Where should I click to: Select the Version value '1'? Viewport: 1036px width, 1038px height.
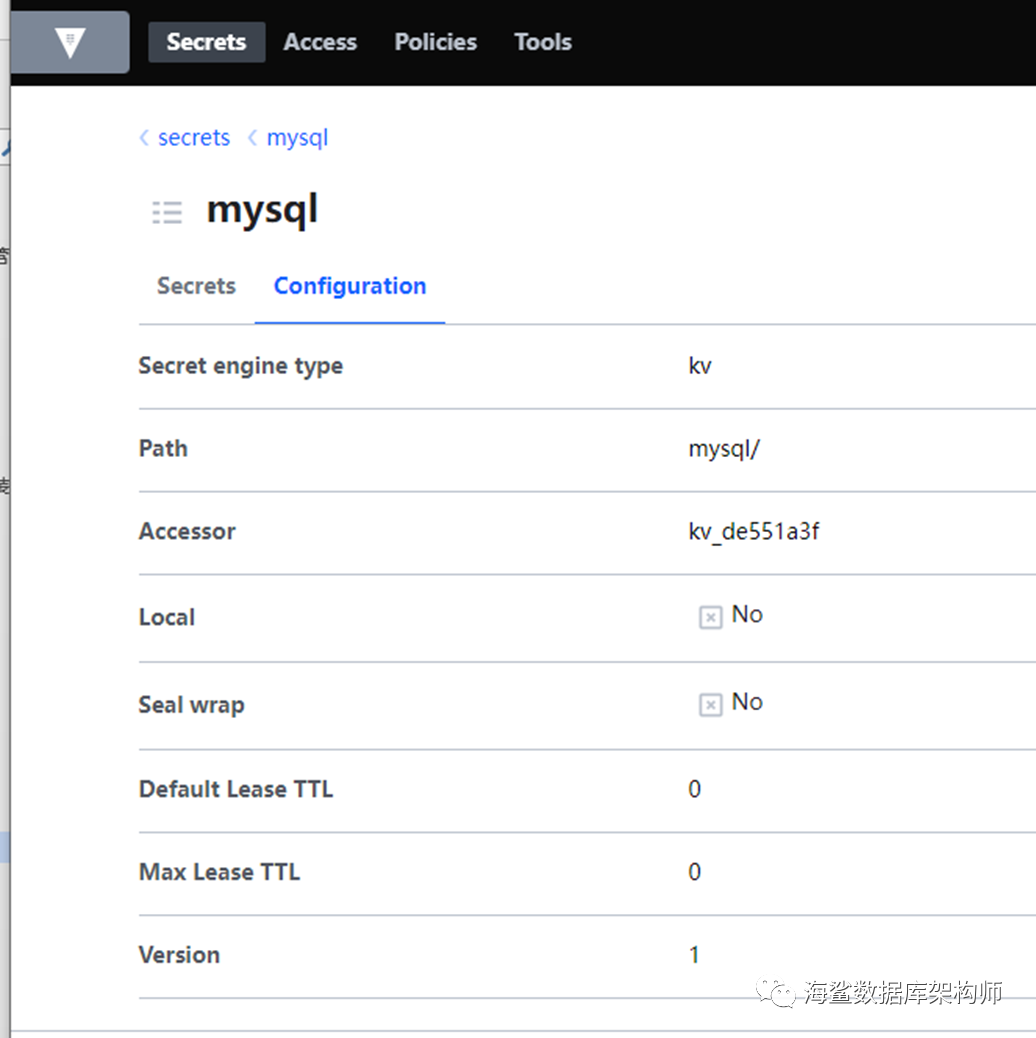[694, 955]
